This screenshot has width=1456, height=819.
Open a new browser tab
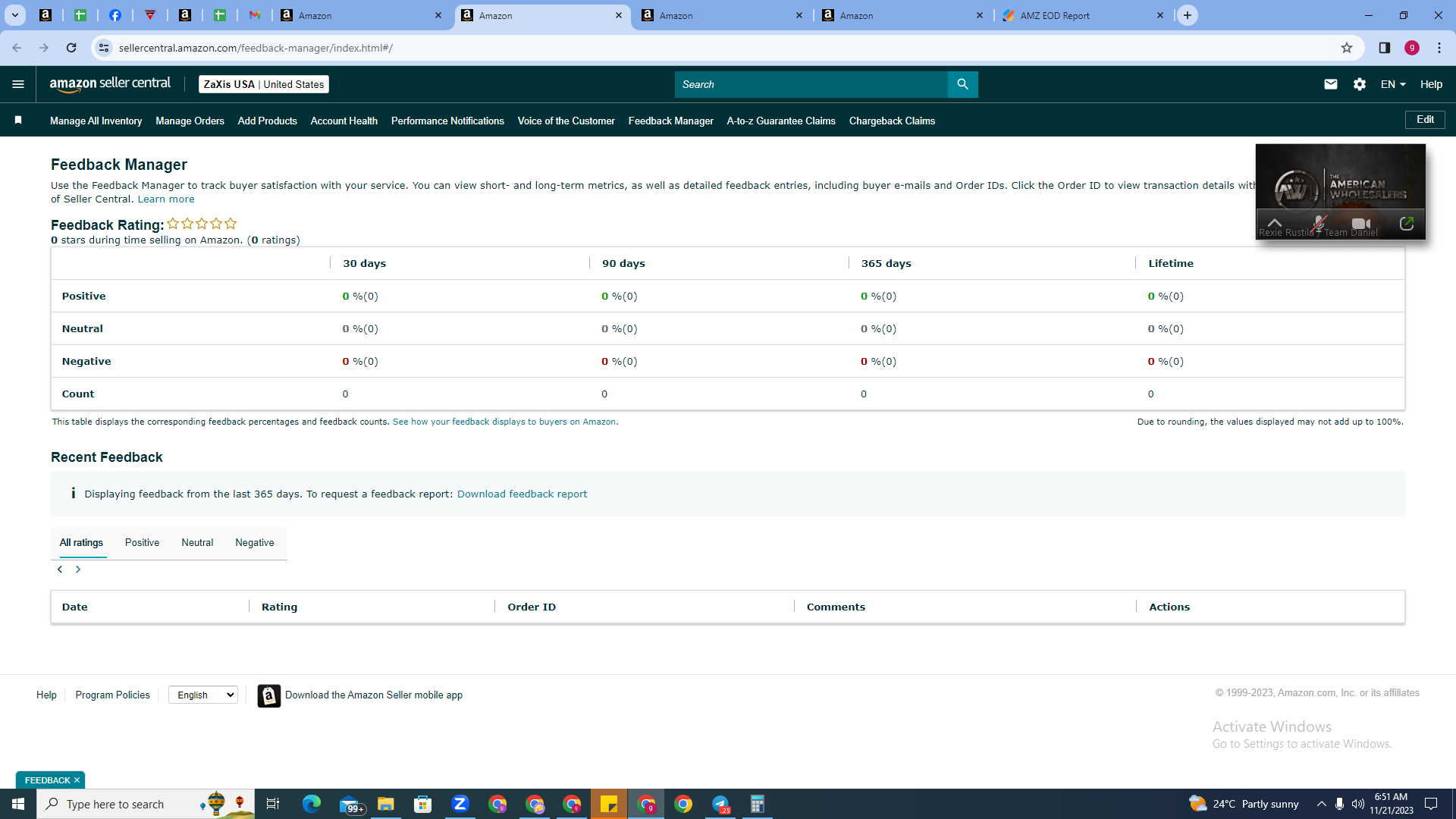[x=1187, y=15]
